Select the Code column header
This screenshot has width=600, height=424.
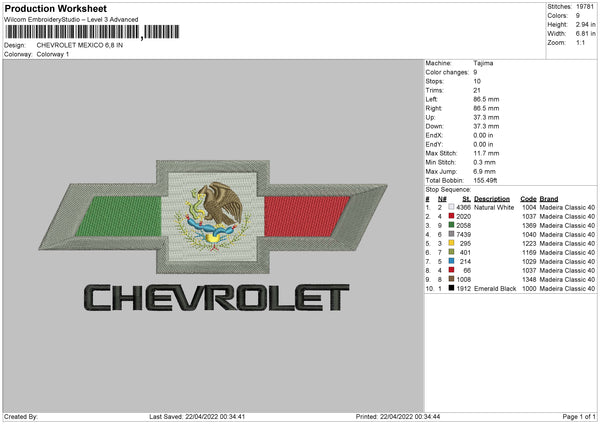pyautogui.click(x=528, y=199)
